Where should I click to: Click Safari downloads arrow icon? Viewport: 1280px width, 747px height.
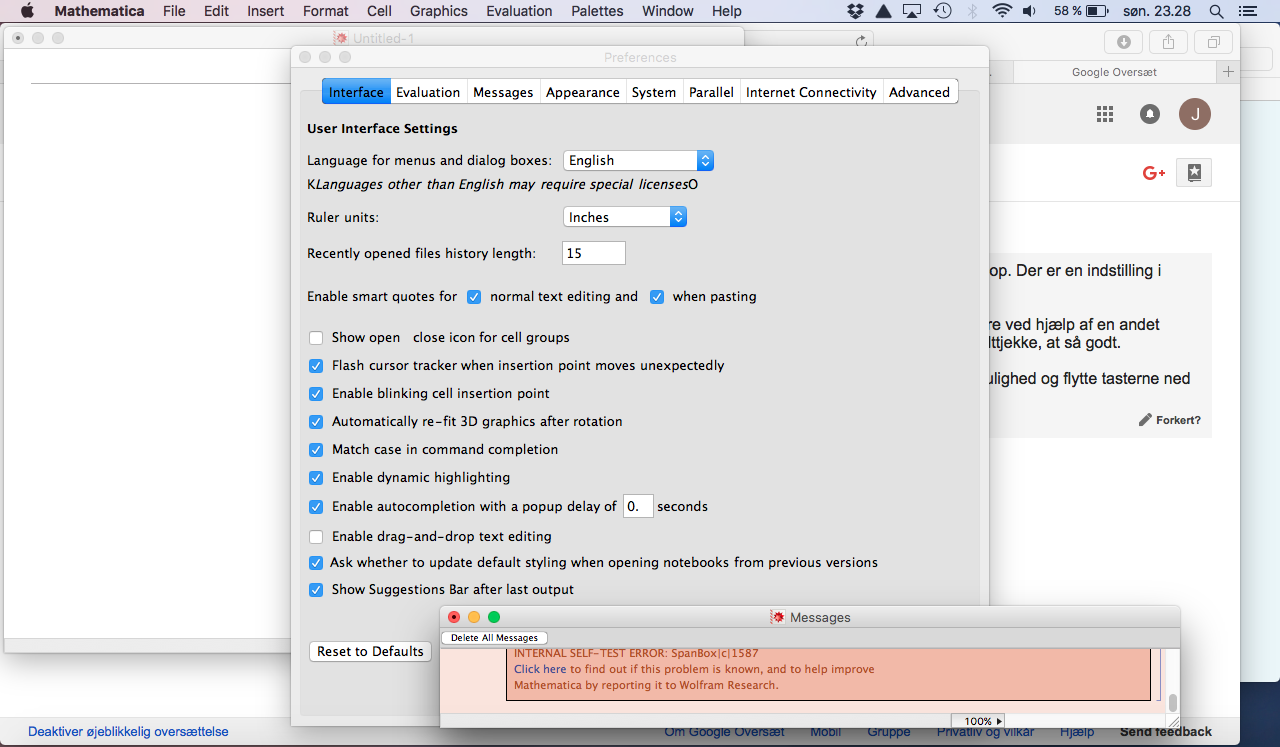(x=1123, y=42)
